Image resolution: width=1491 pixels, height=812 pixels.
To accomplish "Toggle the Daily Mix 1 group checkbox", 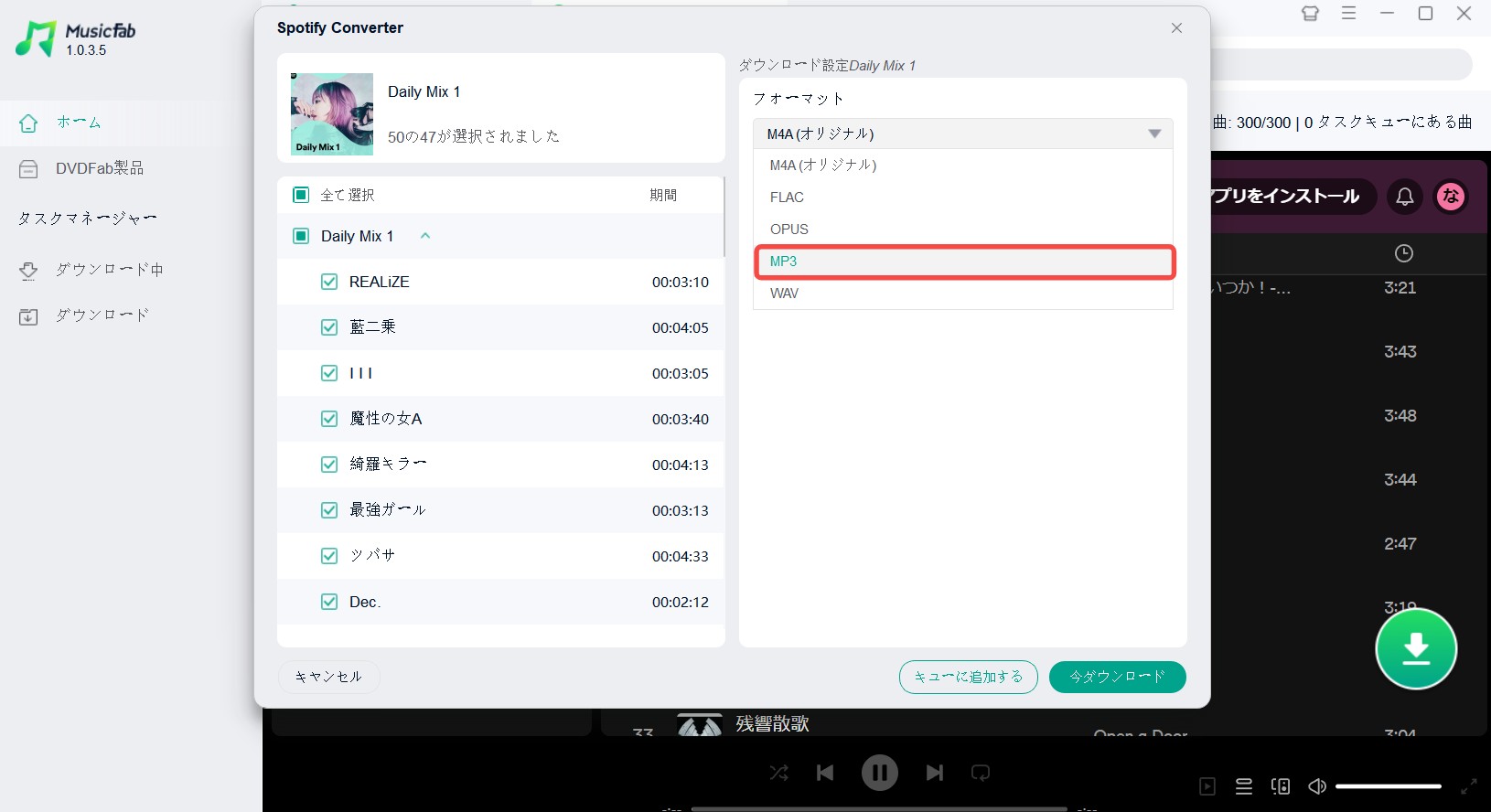I will (301, 236).
